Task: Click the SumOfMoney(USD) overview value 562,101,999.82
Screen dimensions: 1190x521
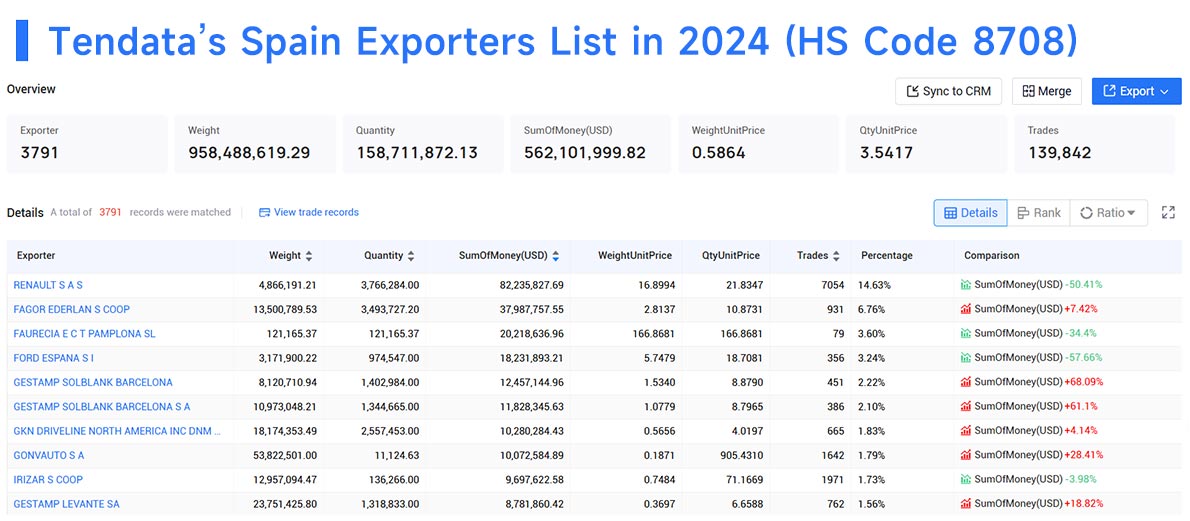Action: pos(584,153)
